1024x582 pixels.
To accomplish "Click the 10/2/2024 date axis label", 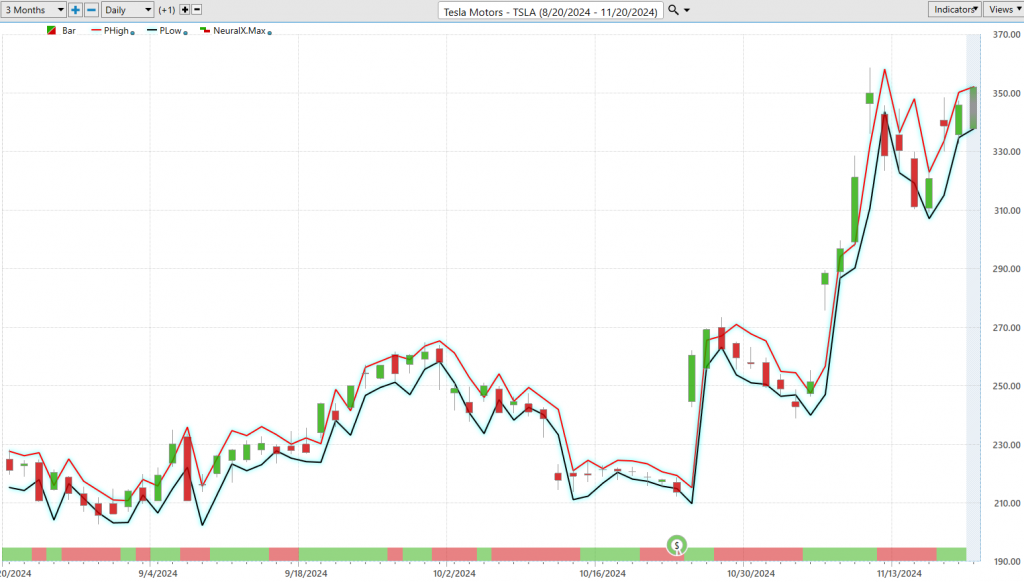I will pos(454,574).
